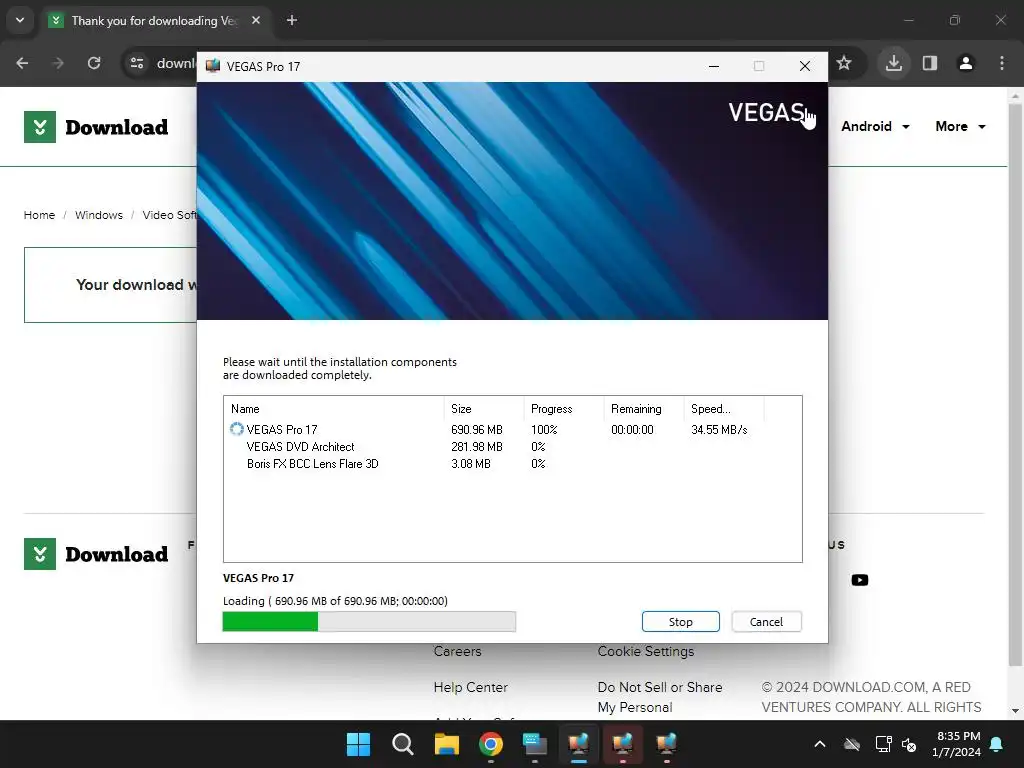Toggle Chrome side panel icon
This screenshot has height=768, width=1024.
pos(930,63)
